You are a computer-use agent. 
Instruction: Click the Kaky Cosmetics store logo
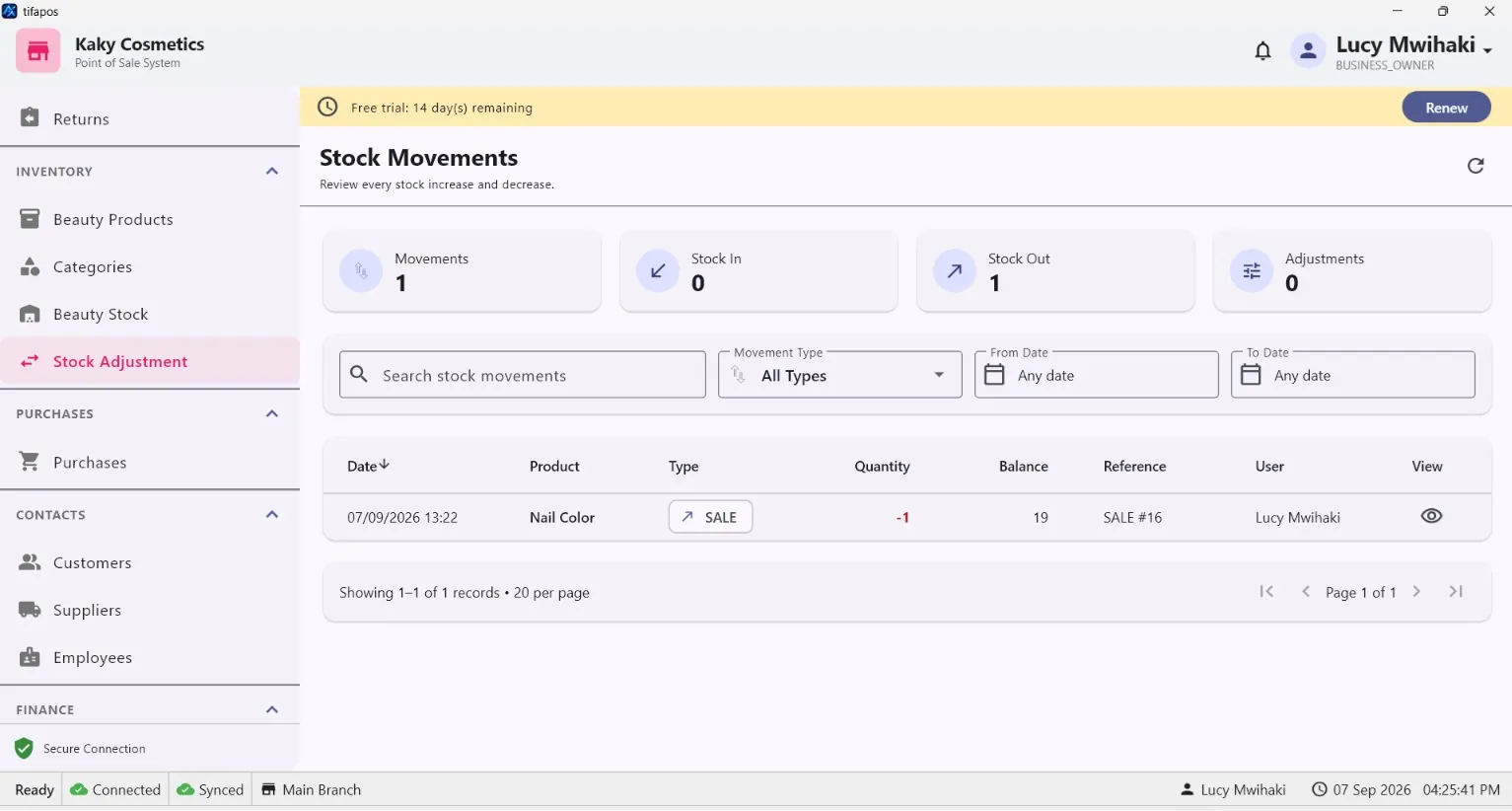[x=37, y=51]
